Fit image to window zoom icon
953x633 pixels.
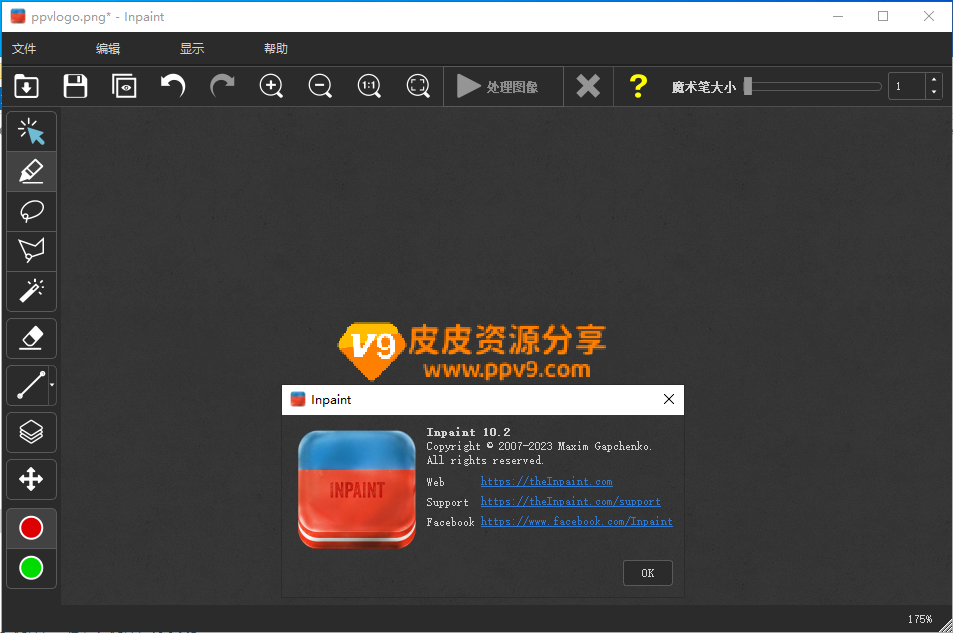coord(418,86)
